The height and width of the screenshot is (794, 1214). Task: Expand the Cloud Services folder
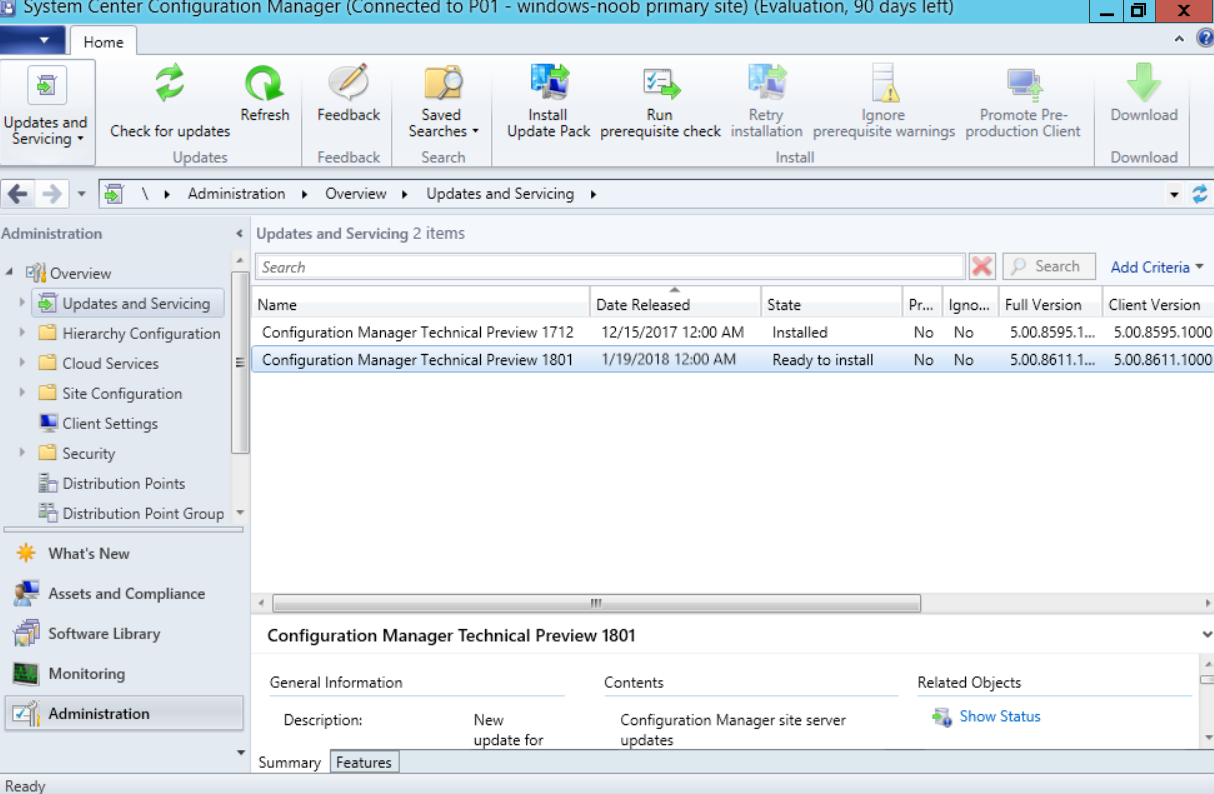click(x=23, y=363)
